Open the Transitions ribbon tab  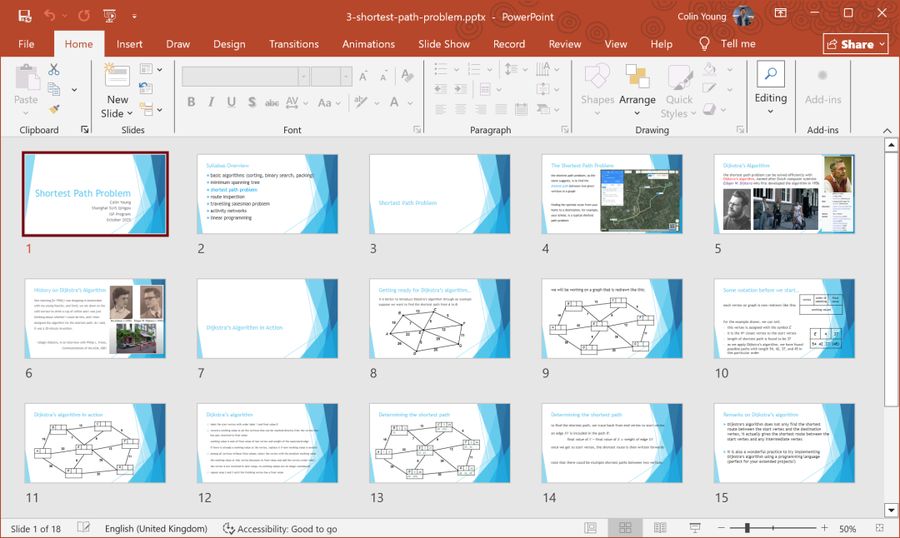[x=293, y=44]
